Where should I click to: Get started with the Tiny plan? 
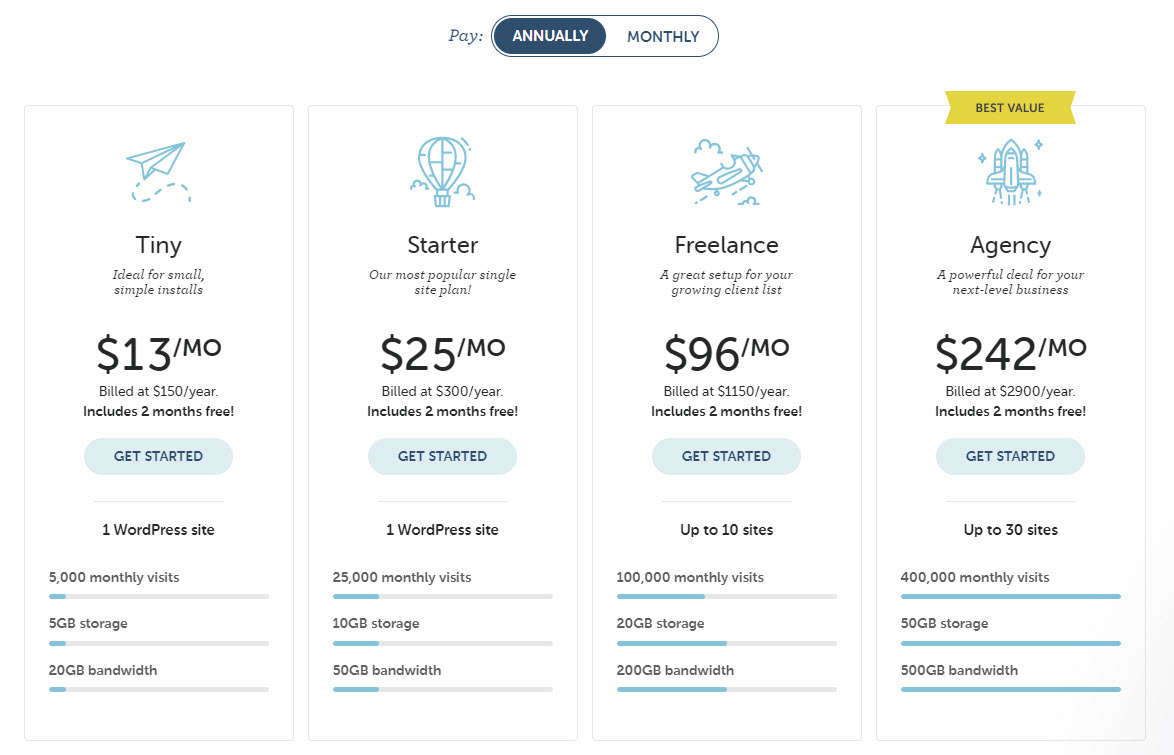tap(158, 456)
